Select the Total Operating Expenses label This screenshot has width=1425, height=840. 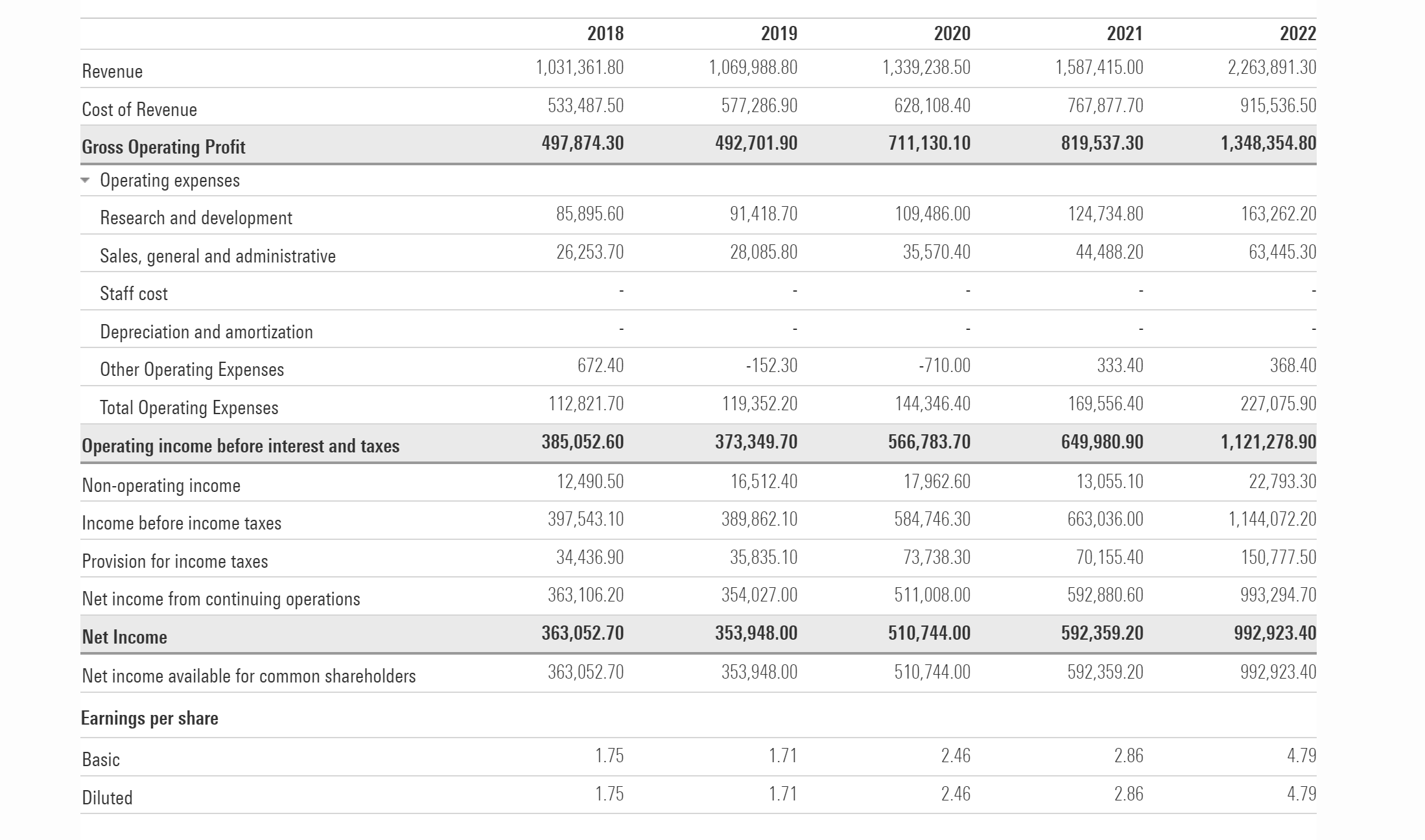(x=189, y=408)
